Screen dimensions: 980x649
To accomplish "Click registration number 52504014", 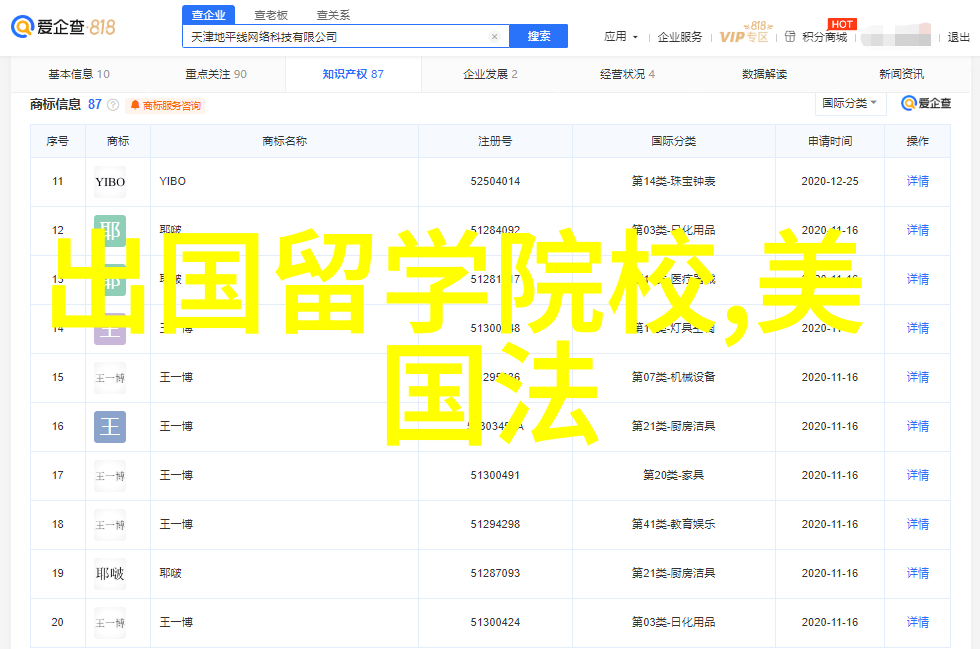I will [495, 181].
